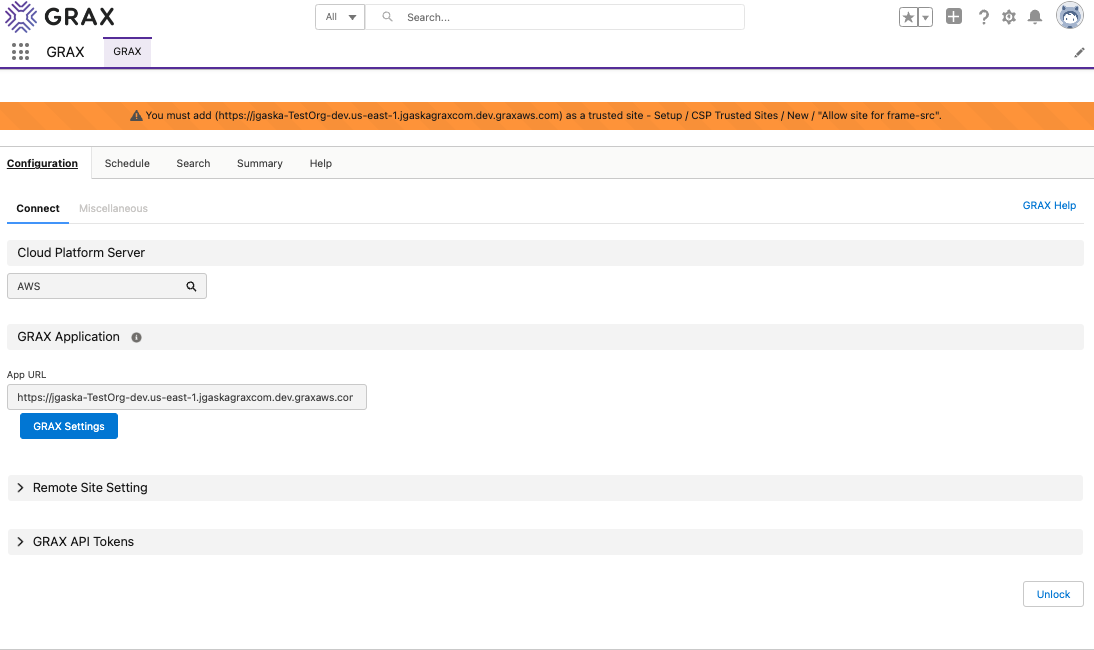Open the Global Actions plus icon

(954, 17)
